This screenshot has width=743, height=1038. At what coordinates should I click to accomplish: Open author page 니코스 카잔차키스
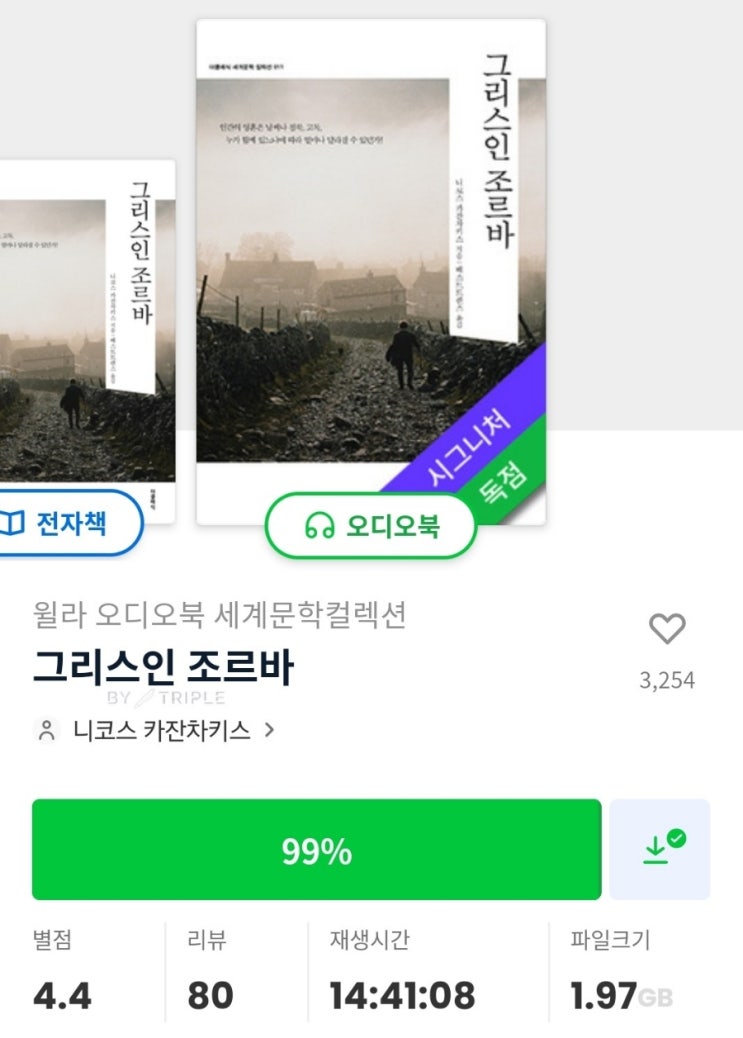(x=161, y=730)
